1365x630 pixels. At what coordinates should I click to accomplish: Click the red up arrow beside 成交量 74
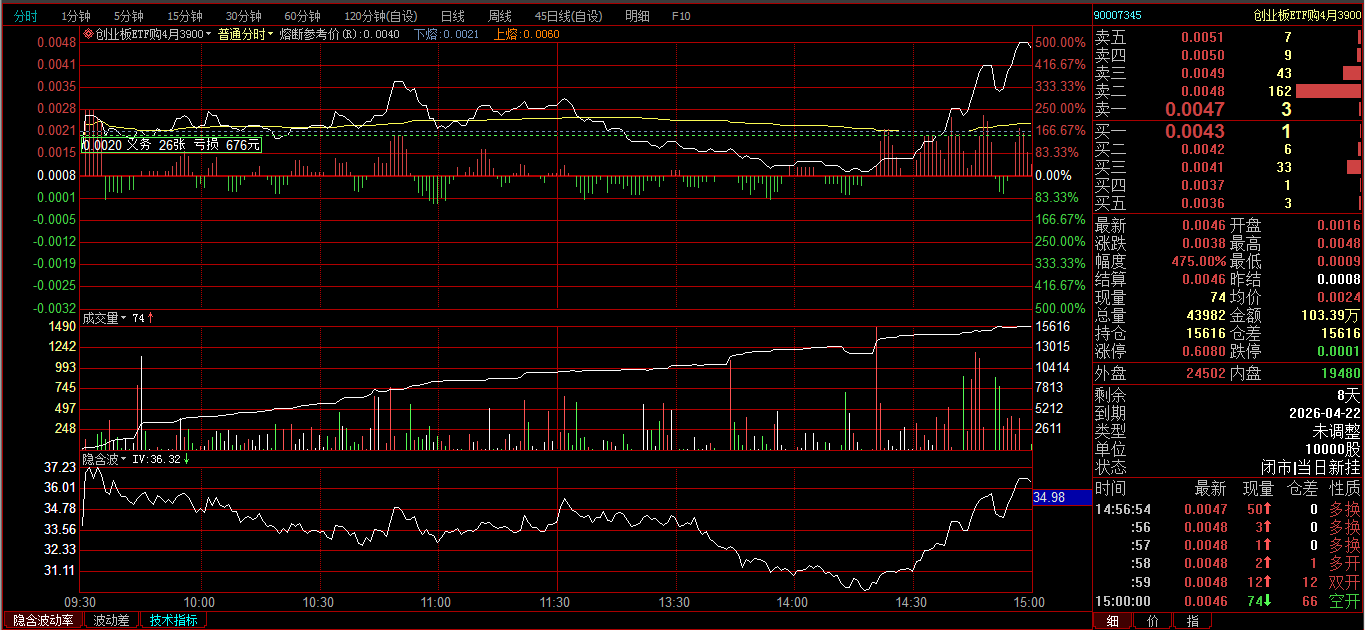pos(151,318)
